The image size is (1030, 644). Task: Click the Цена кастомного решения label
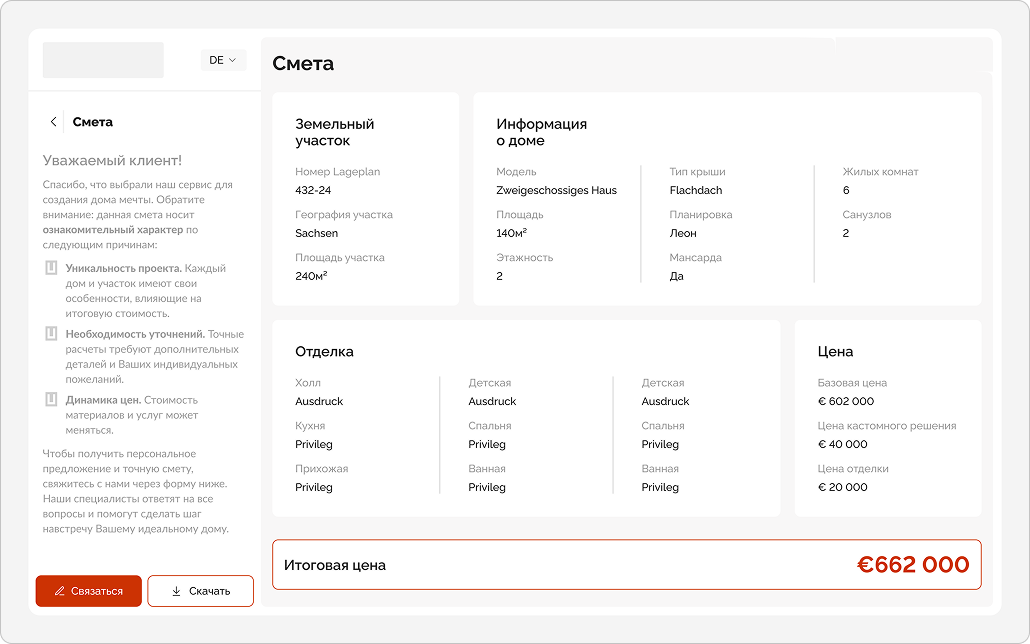coord(887,426)
